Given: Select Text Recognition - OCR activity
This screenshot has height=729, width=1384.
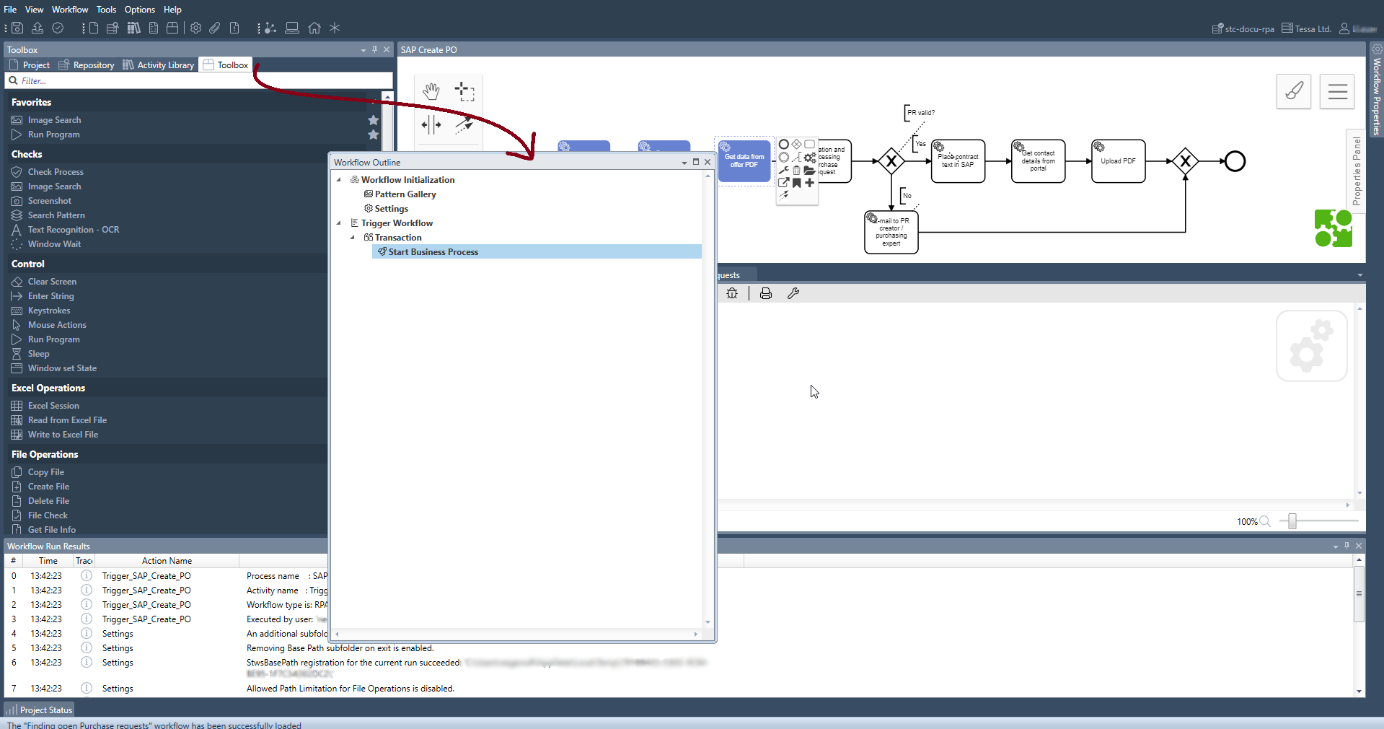Looking at the screenshot, I should click(x=73, y=230).
